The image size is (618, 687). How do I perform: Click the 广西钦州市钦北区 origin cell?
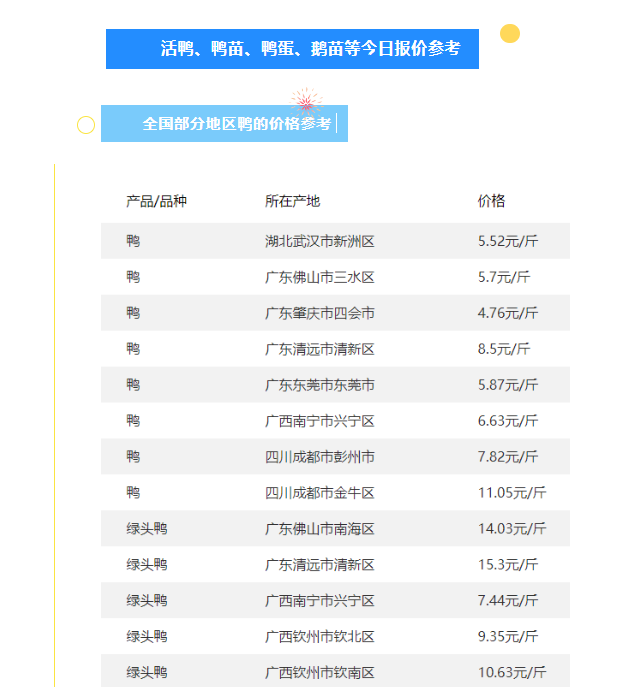[x=319, y=637]
